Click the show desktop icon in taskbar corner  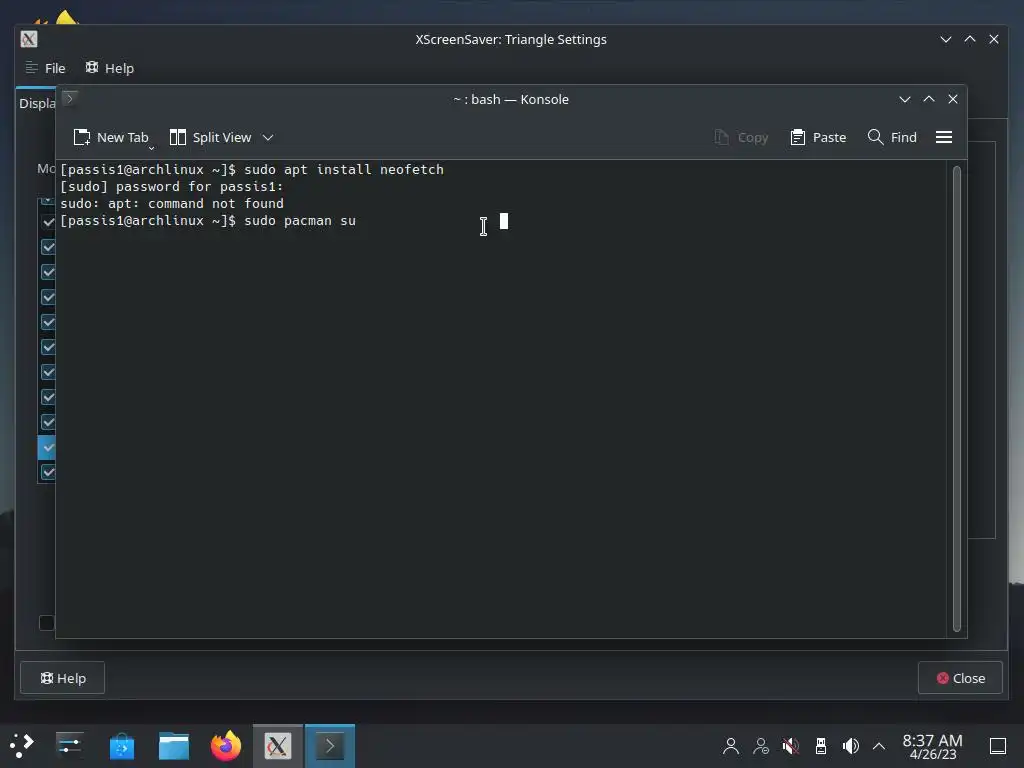(x=998, y=745)
